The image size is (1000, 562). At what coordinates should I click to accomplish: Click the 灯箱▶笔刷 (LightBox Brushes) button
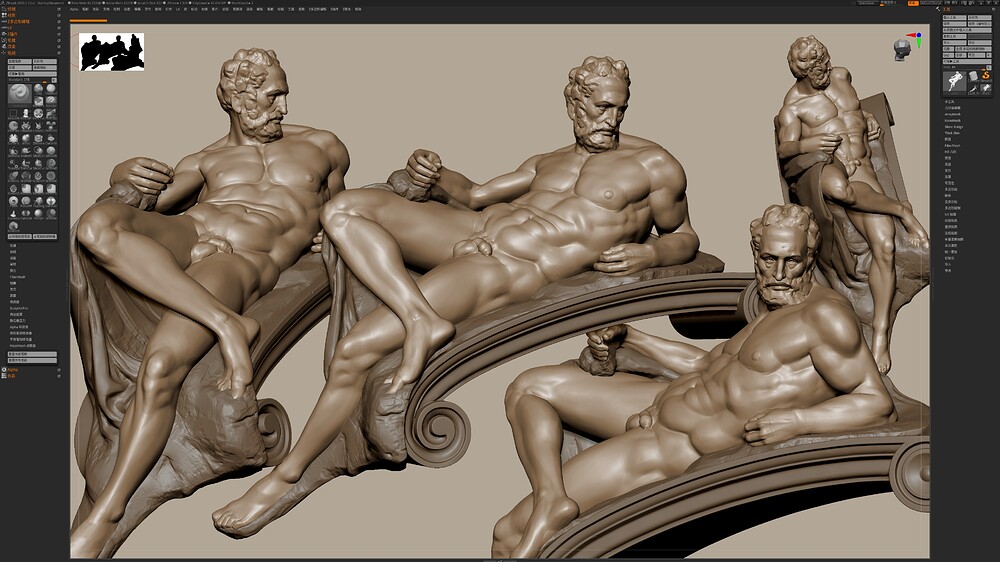[x=33, y=74]
